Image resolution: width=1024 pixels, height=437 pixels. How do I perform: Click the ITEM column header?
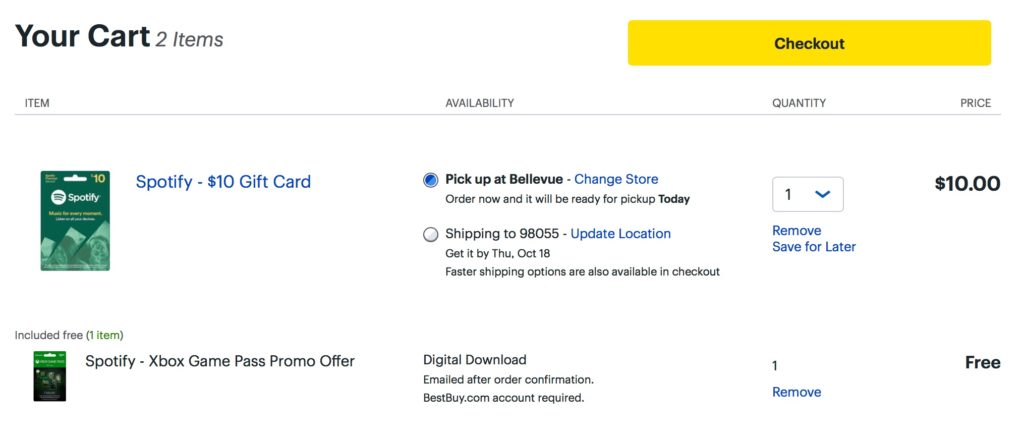click(x=37, y=103)
